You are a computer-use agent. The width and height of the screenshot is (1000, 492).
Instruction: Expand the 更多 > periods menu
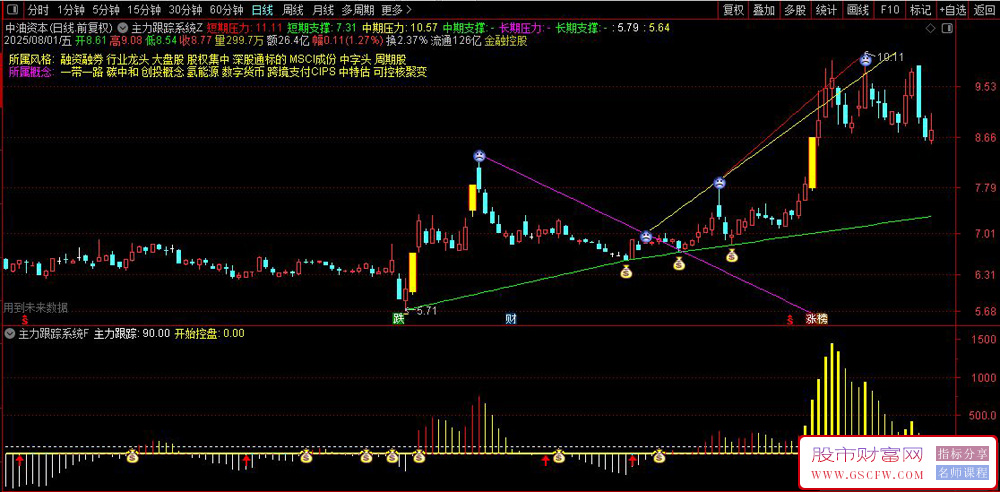tap(396, 10)
